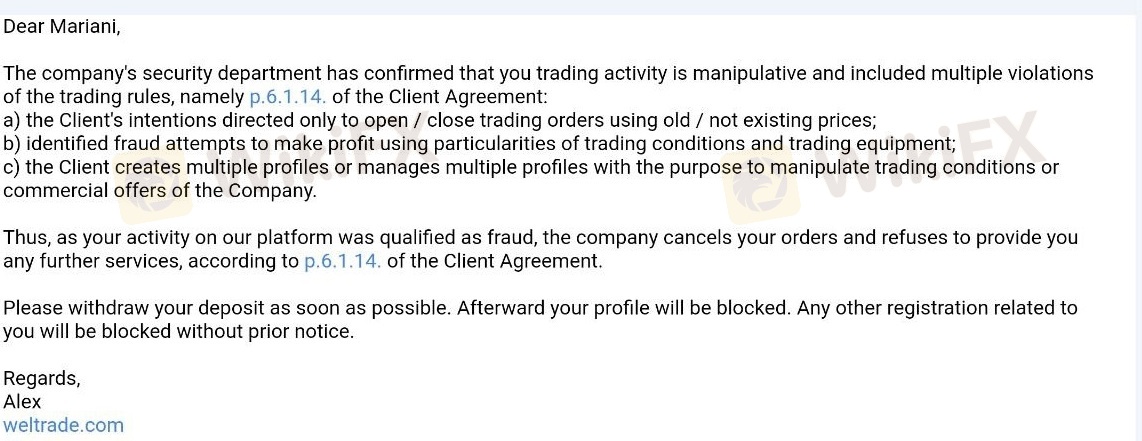Image resolution: width=1142 pixels, height=441 pixels.
Task: Open p.6.1.14. link after 'namely'
Action: click(x=288, y=97)
